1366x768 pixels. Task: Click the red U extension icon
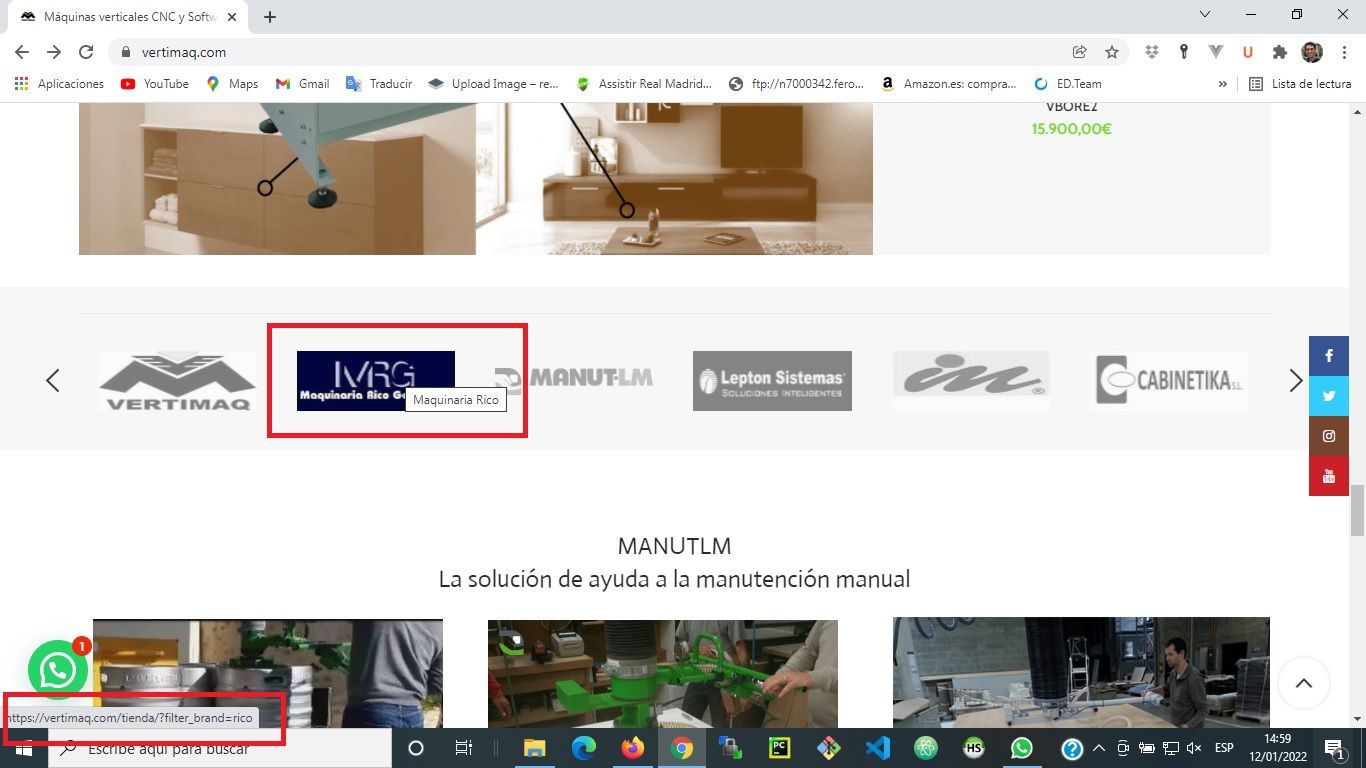(1248, 52)
